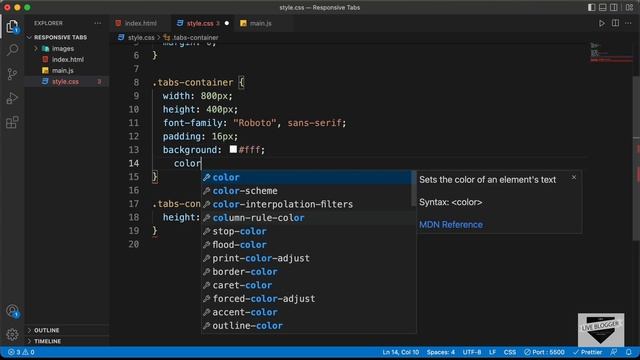
Task: Change encoding via UTF-8
Action: pyautogui.click(x=472, y=352)
